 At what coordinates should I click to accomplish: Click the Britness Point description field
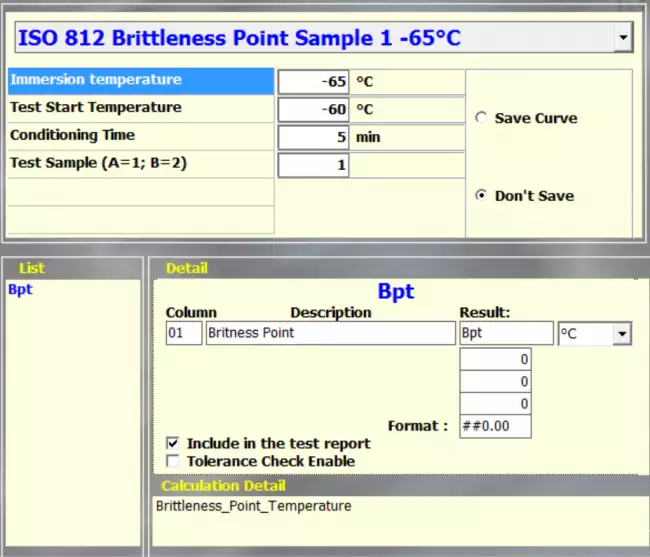click(x=330, y=333)
